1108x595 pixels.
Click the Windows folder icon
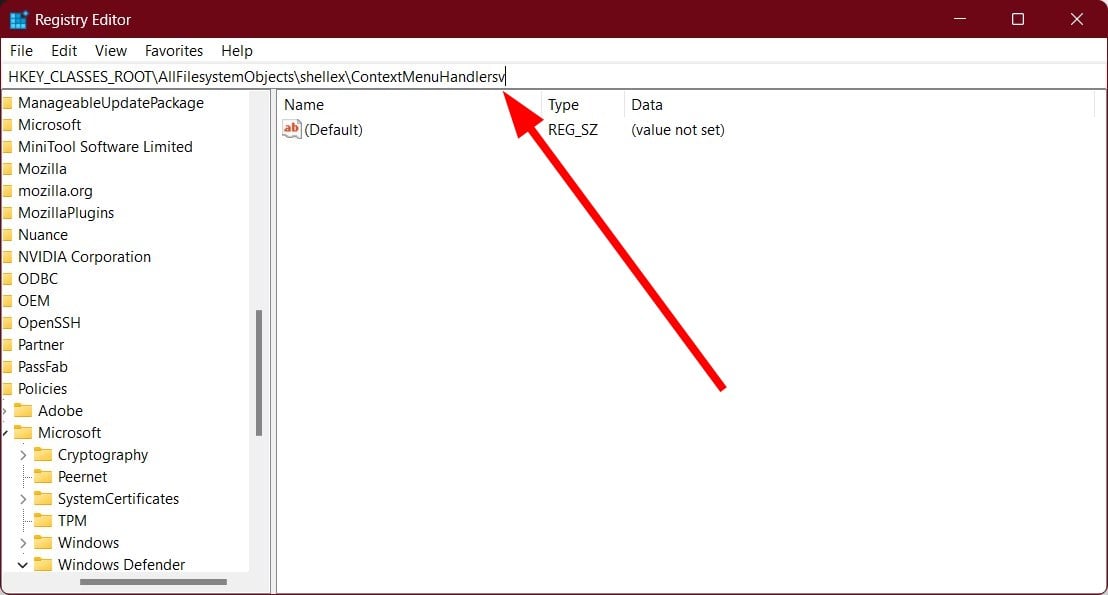tap(43, 542)
